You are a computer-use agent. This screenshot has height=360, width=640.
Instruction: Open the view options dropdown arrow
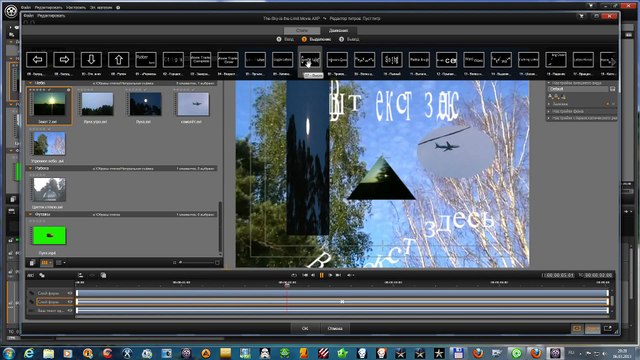click(x=64, y=262)
